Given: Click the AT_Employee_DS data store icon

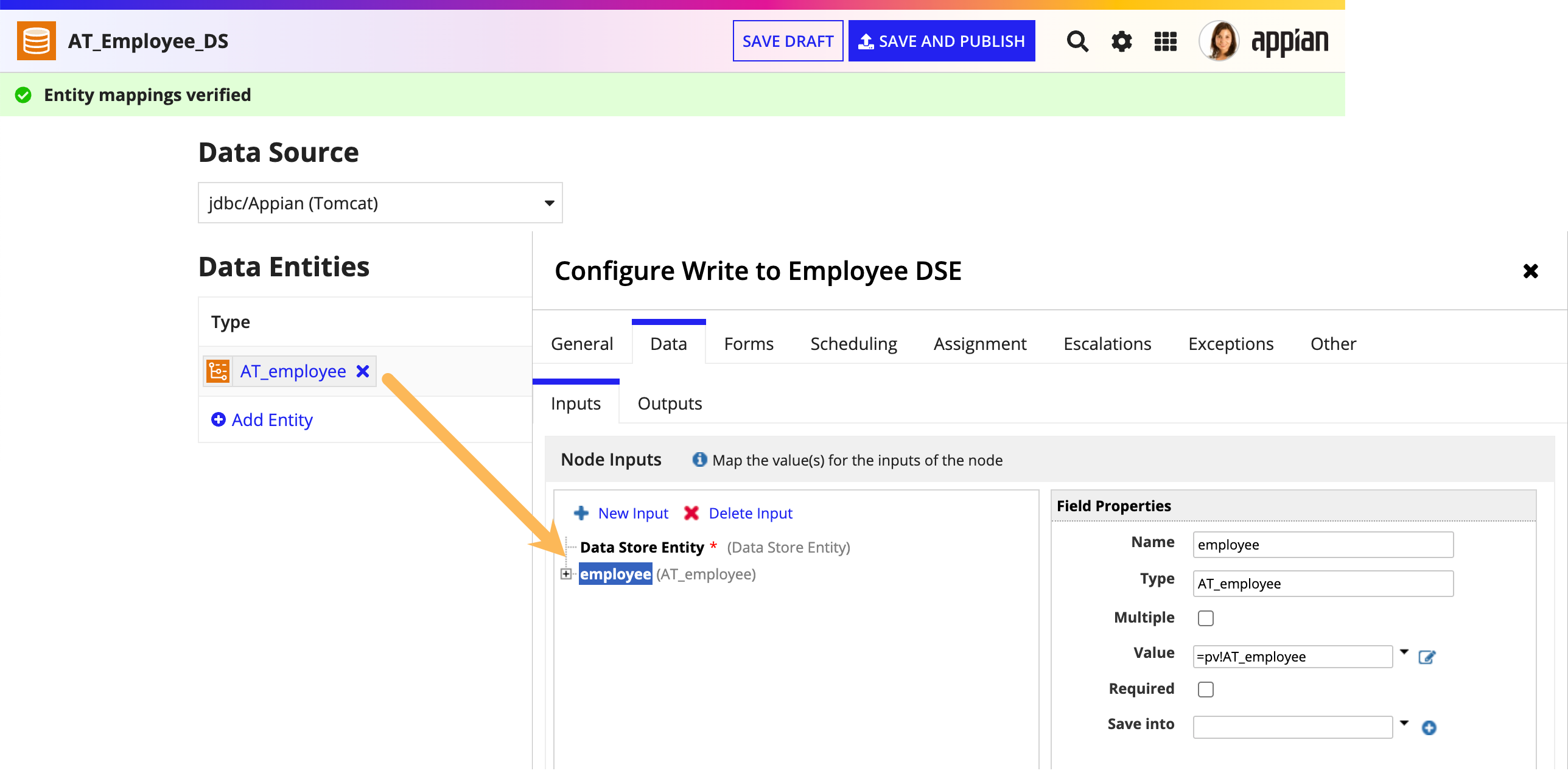Looking at the screenshot, I should pos(36,41).
